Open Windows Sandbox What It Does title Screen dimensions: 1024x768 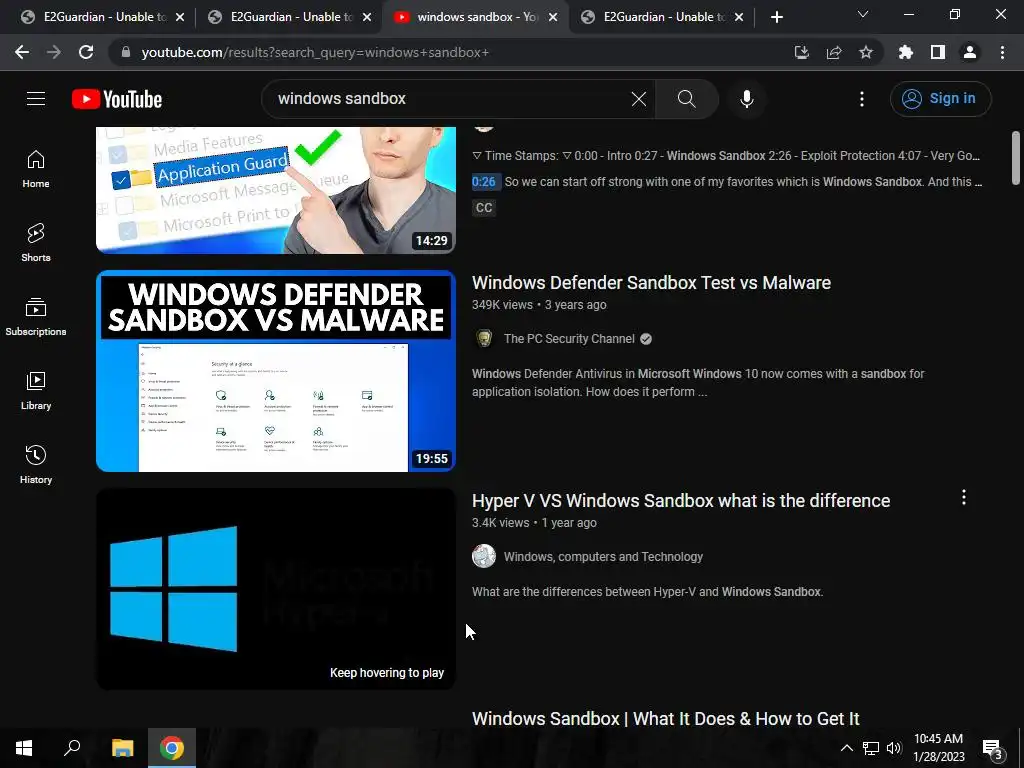pyautogui.click(x=665, y=718)
